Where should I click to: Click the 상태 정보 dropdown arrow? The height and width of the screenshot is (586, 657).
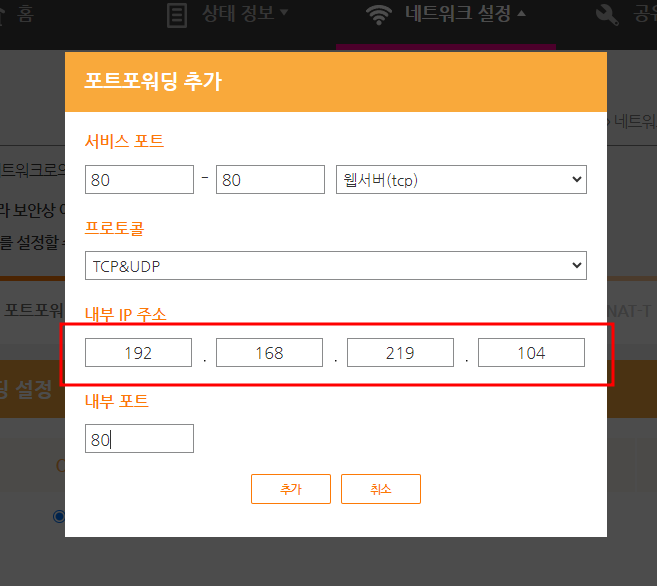284,13
